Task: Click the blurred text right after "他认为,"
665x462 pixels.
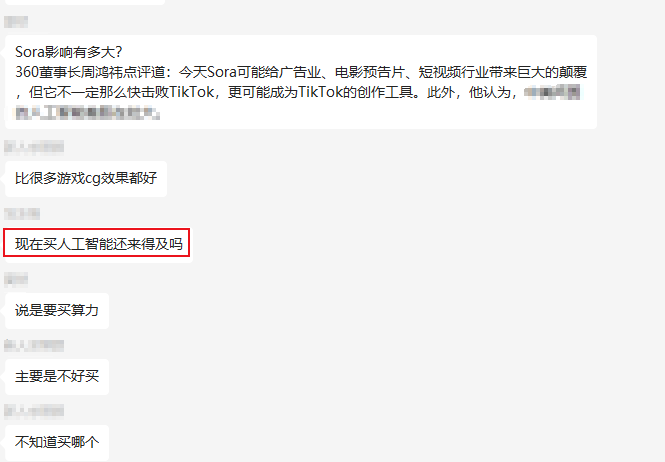Action: 552,92
